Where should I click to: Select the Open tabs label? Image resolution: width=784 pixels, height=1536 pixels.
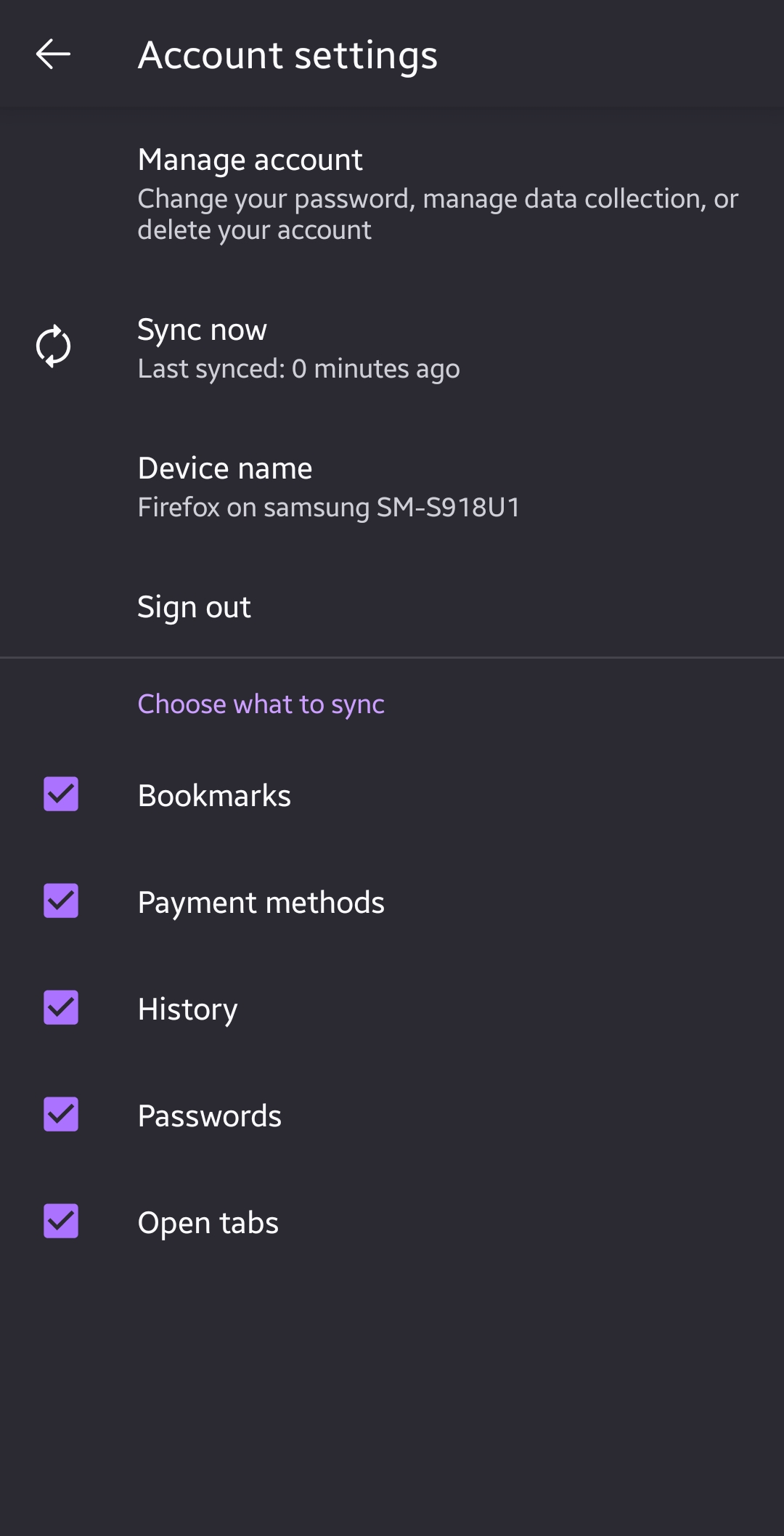click(208, 1223)
